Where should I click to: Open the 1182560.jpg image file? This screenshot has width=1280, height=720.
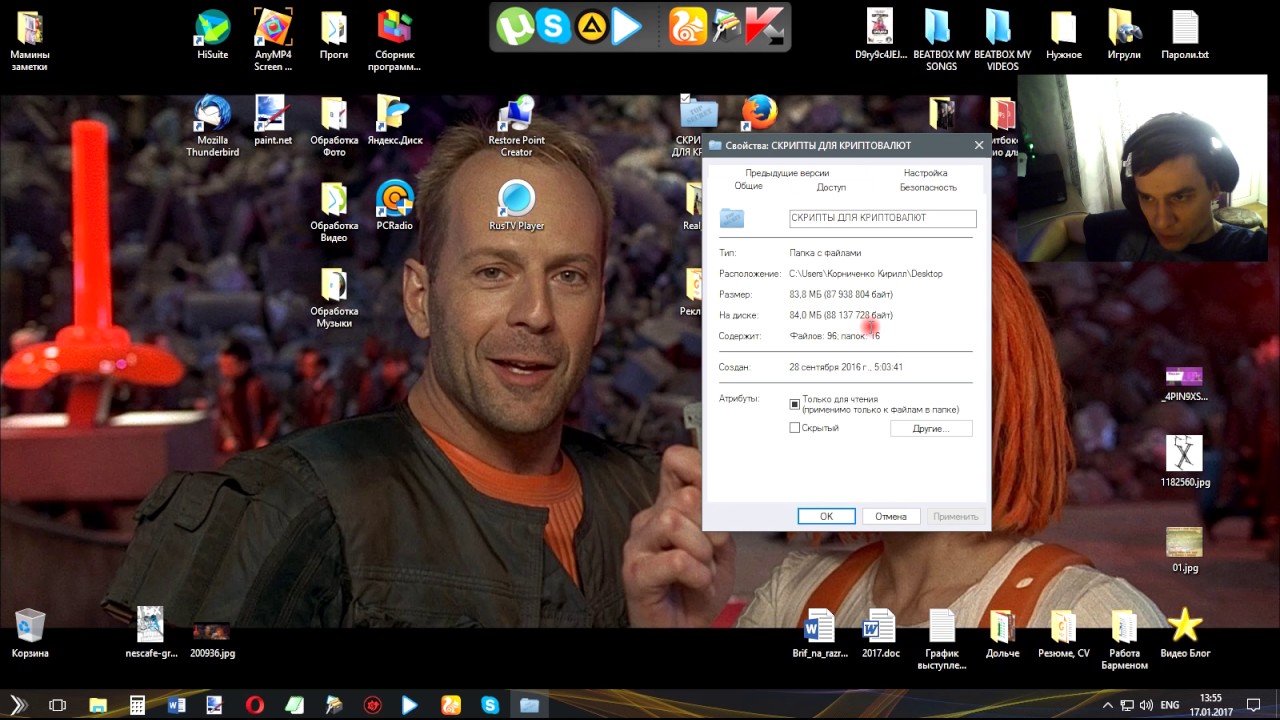pos(1185,461)
